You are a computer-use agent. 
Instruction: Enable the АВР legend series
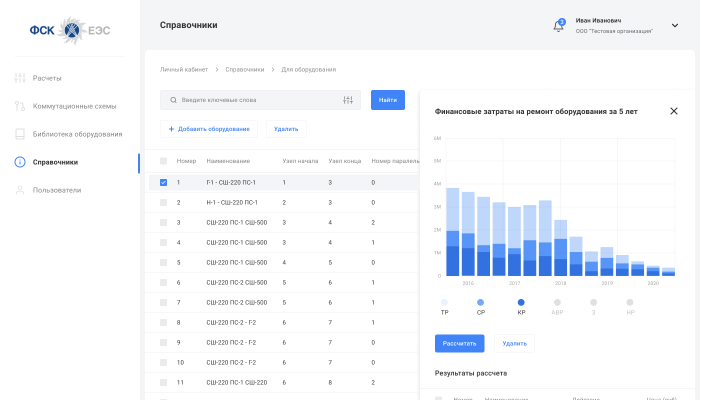coord(557,307)
